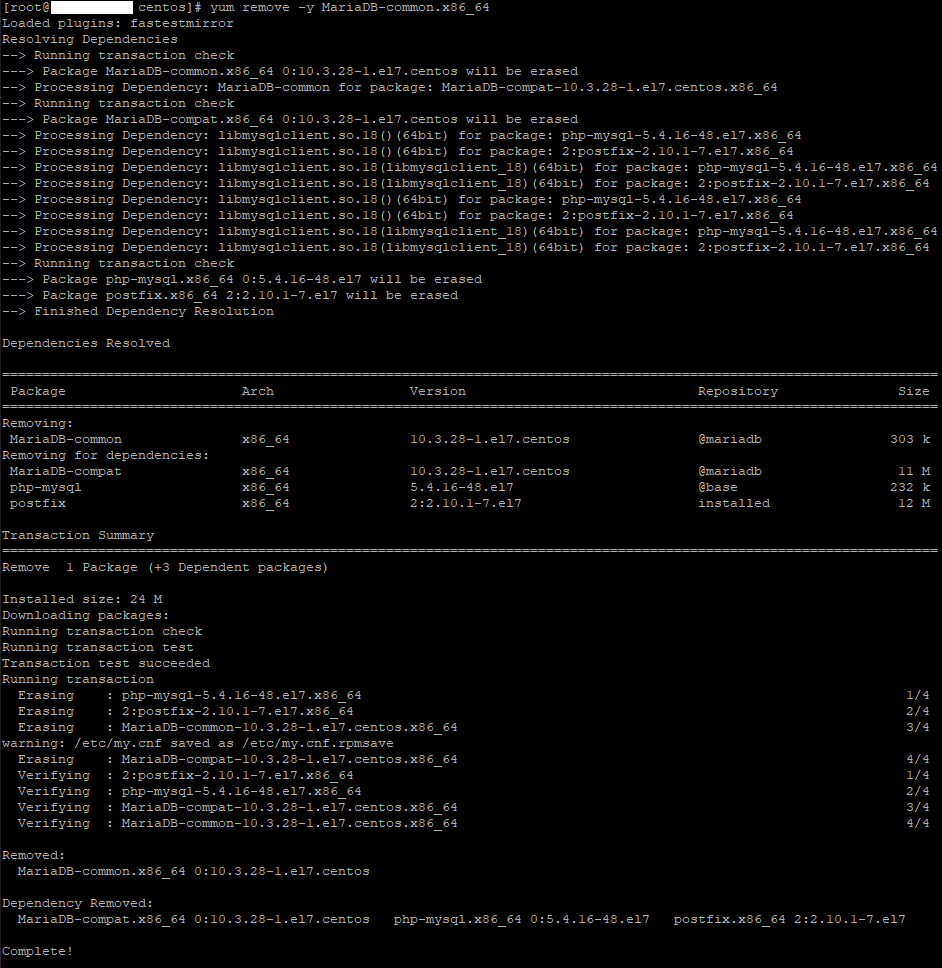
Task: Click the '12 M' size value
Action: tap(914, 504)
